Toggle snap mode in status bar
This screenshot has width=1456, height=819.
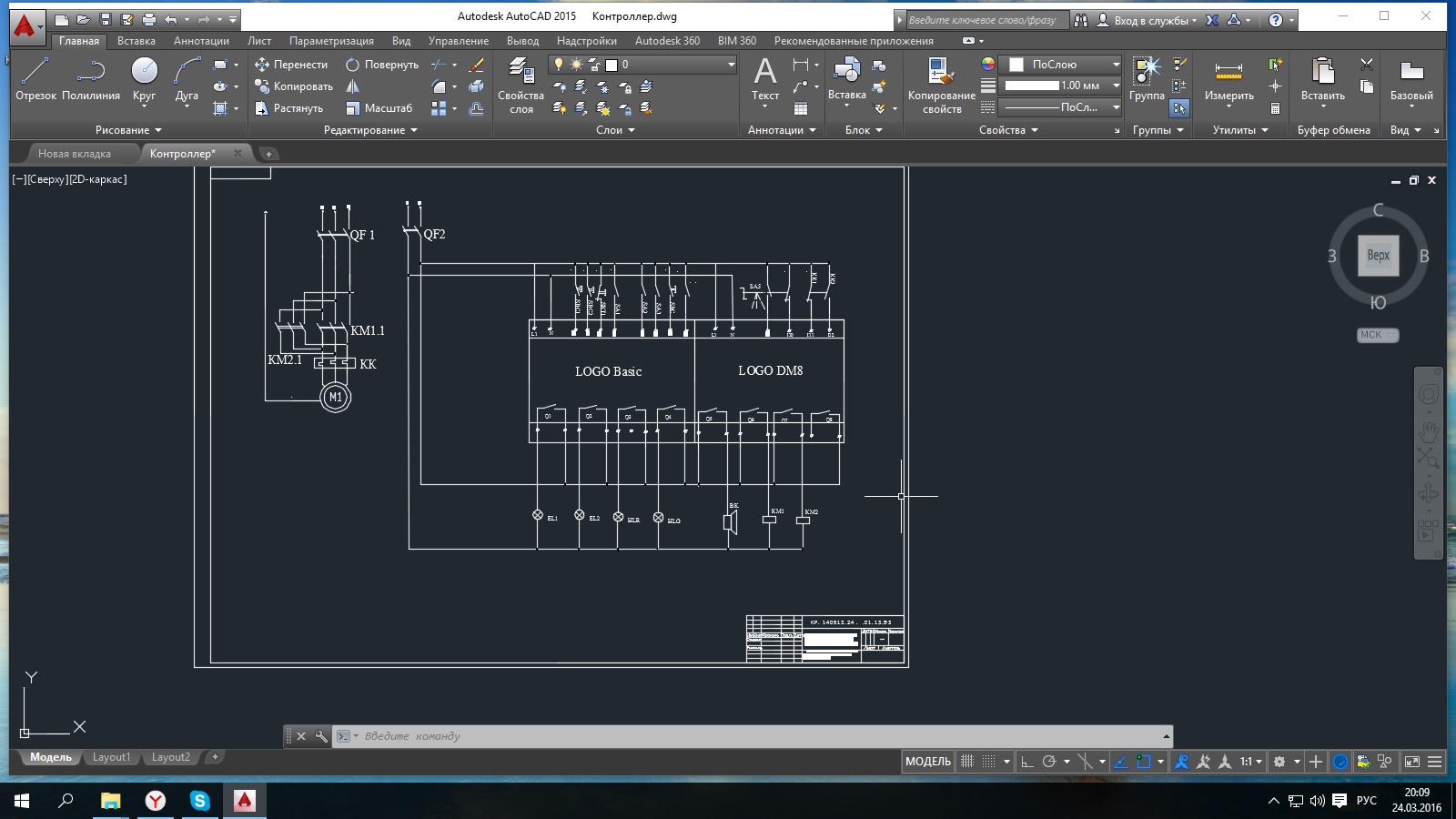coord(988,762)
